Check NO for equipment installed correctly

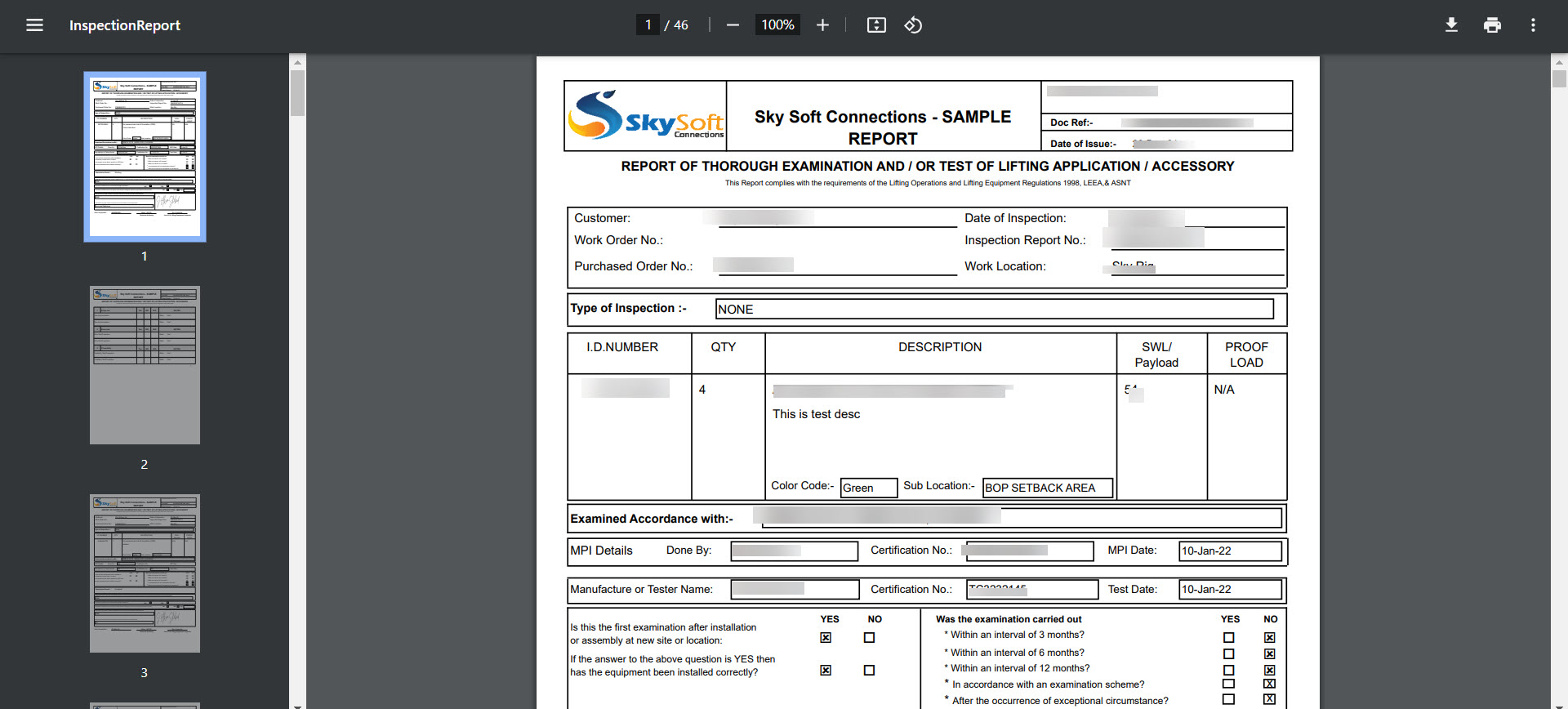pyautogui.click(x=869, y=671)
